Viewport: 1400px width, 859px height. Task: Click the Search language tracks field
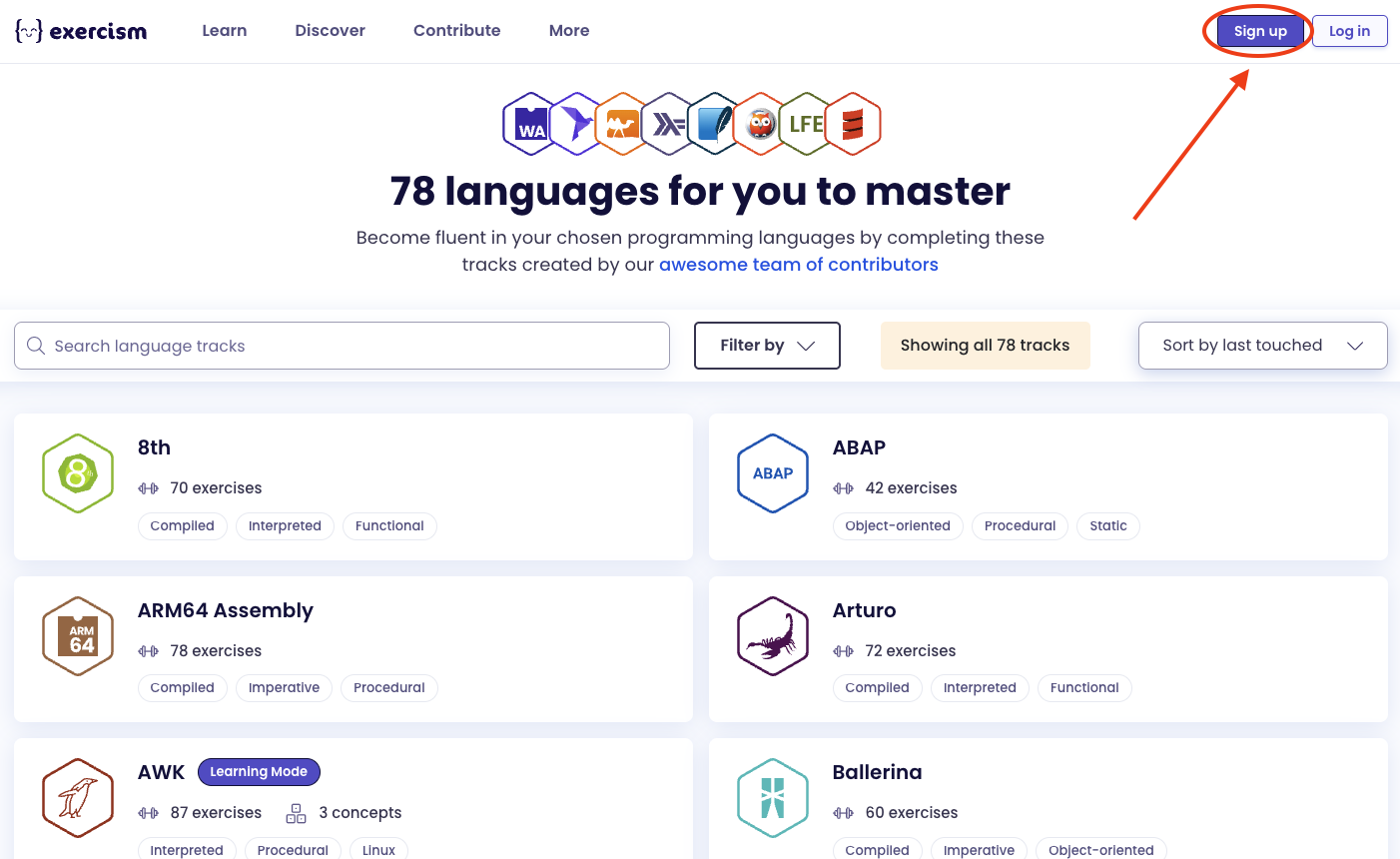(x=342, y=346)
